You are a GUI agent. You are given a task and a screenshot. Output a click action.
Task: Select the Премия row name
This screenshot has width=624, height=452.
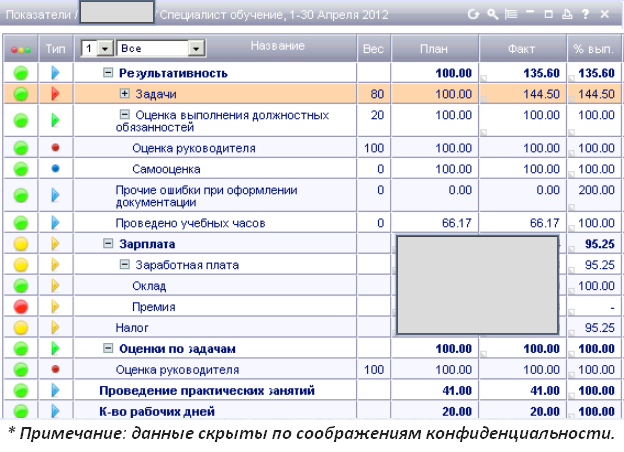click(x=154, y=307)
